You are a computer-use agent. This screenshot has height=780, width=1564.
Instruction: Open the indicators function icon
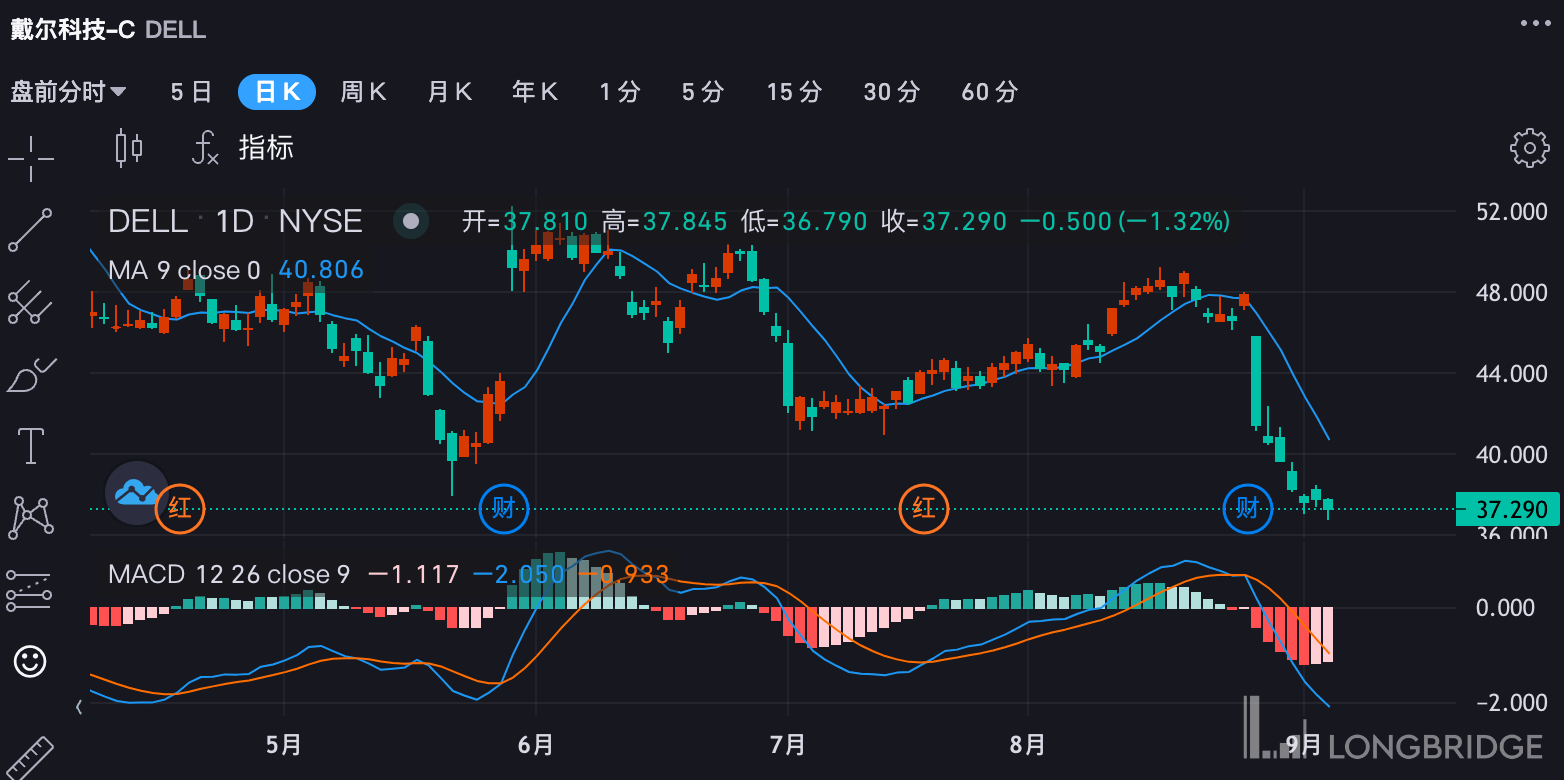(x=204, y=148)
